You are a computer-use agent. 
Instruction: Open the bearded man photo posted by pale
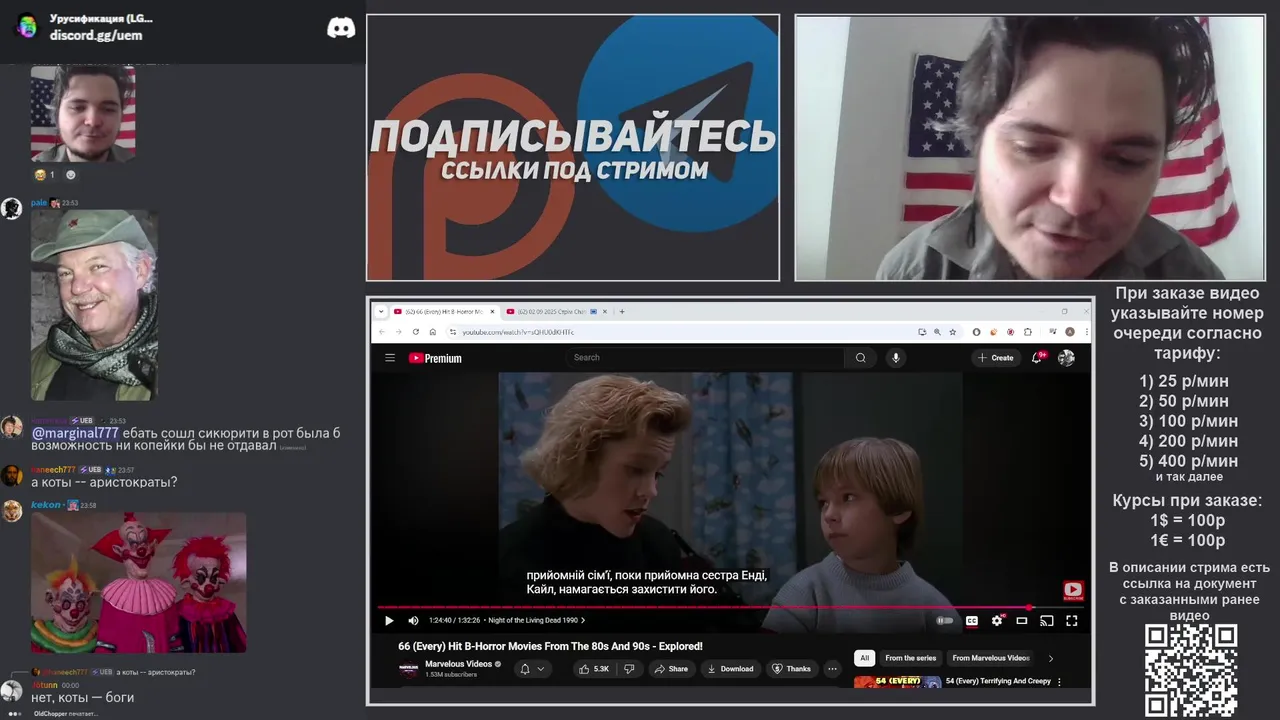coord(94,305)
